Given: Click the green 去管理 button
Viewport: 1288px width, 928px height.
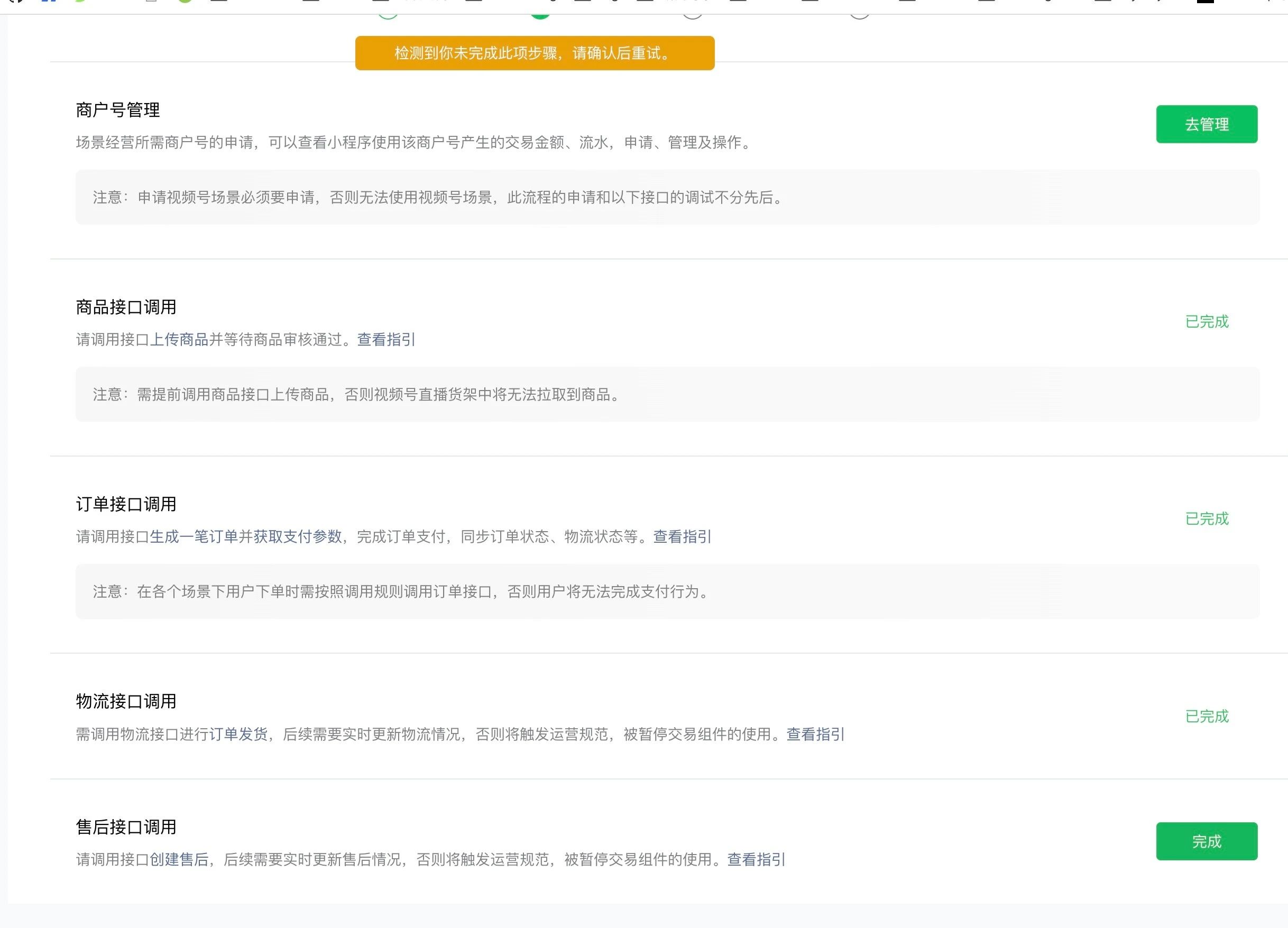Looking at the screenshot, I should pos(1206,124).
